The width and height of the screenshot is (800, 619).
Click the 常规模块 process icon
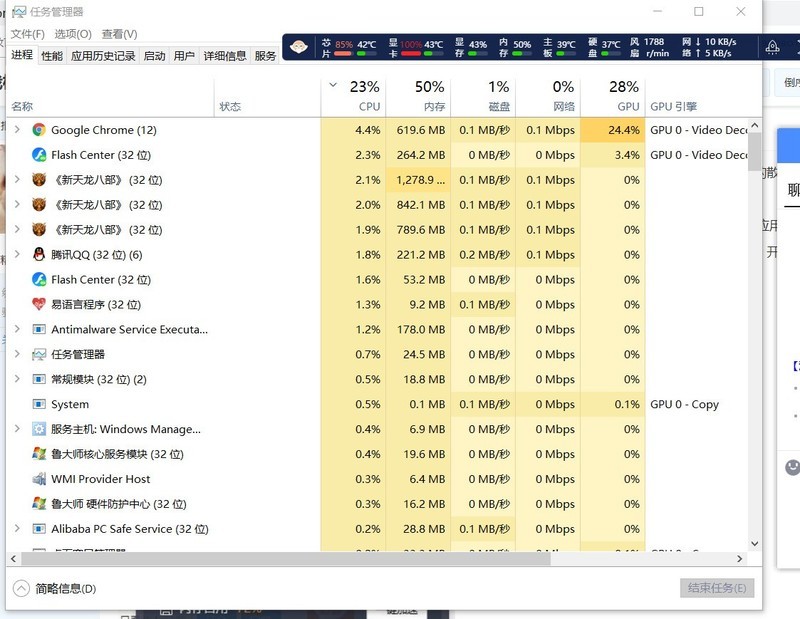coord(39,379)
